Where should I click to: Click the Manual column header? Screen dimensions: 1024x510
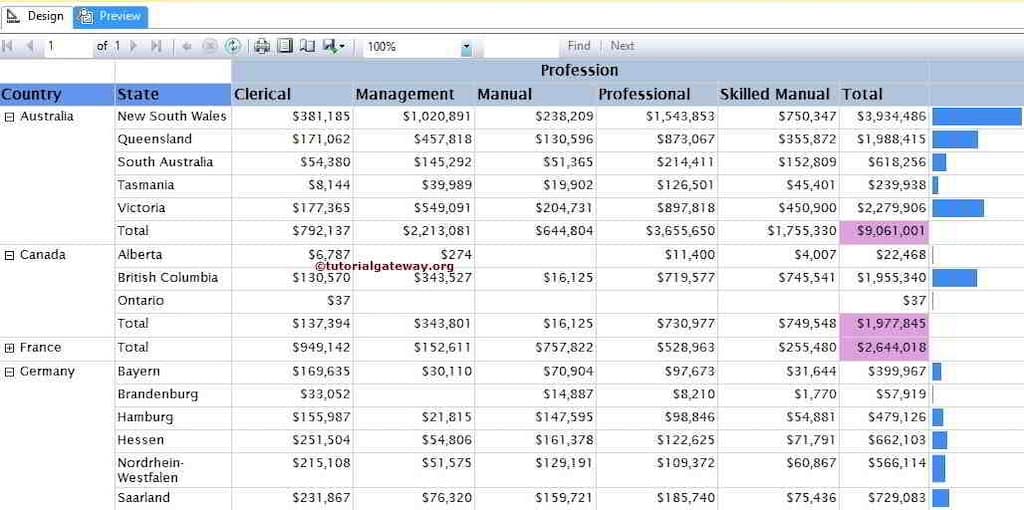point(536,95)
